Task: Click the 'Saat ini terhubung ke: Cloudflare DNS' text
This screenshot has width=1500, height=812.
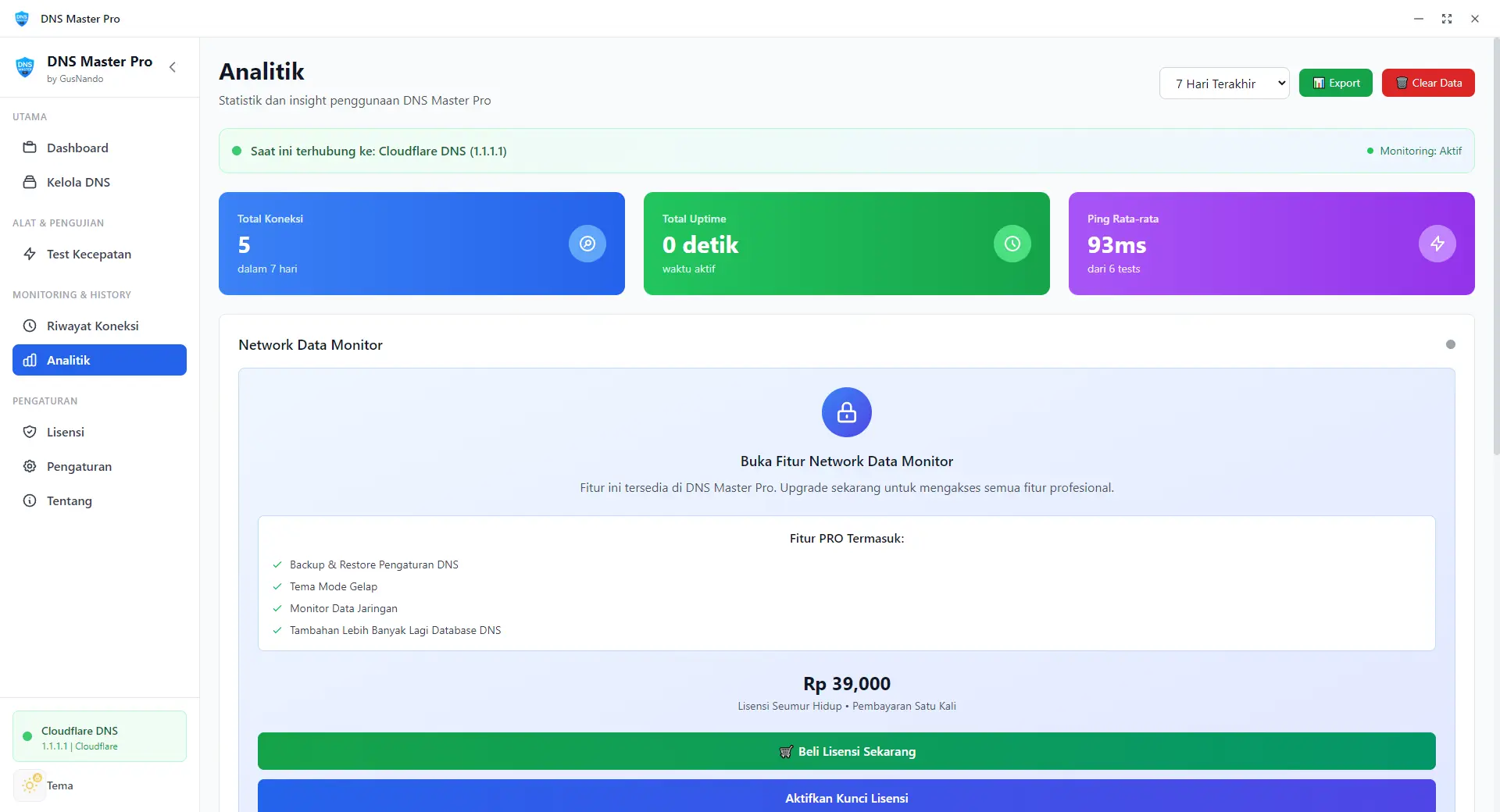Action: point(379,151)
